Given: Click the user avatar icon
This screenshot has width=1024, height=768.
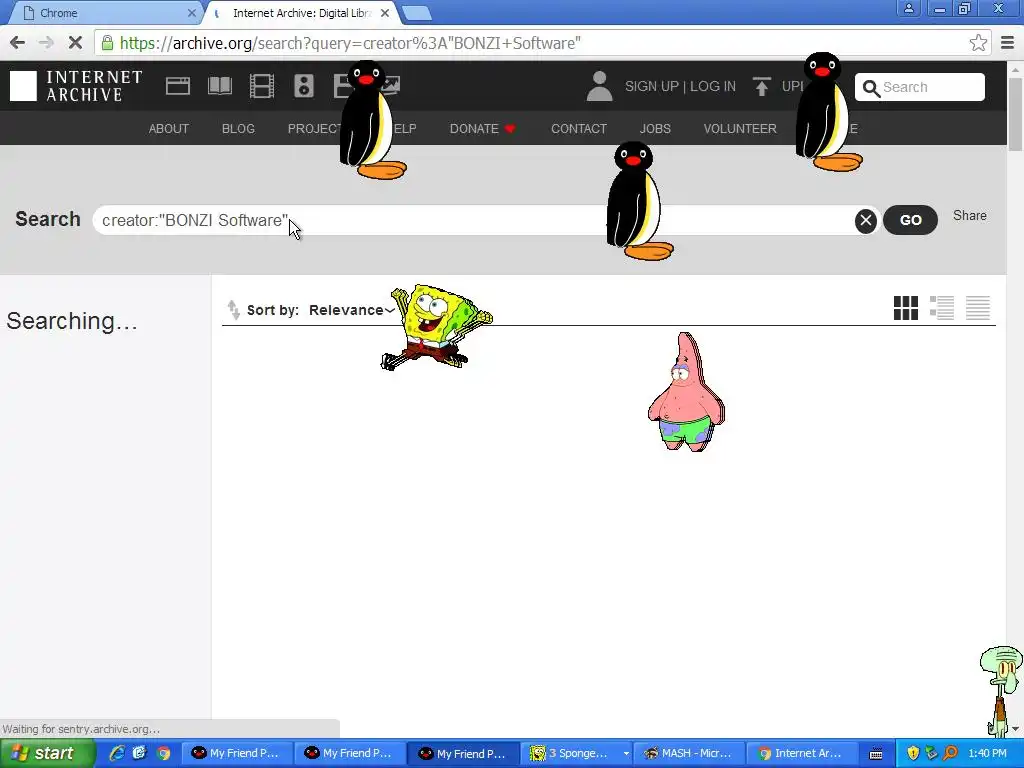Looking at the screenshot, I should pyautogui.click(x=599, y=86).
